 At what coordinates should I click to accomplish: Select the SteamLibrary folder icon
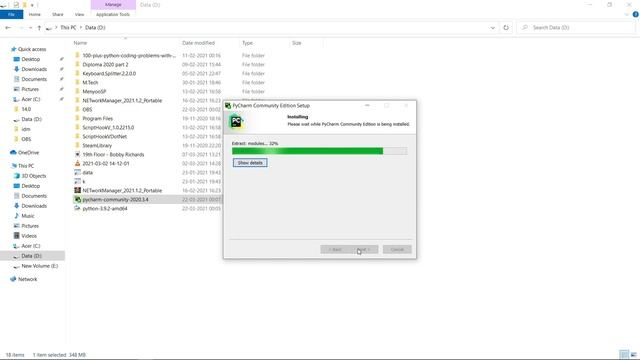77,145
